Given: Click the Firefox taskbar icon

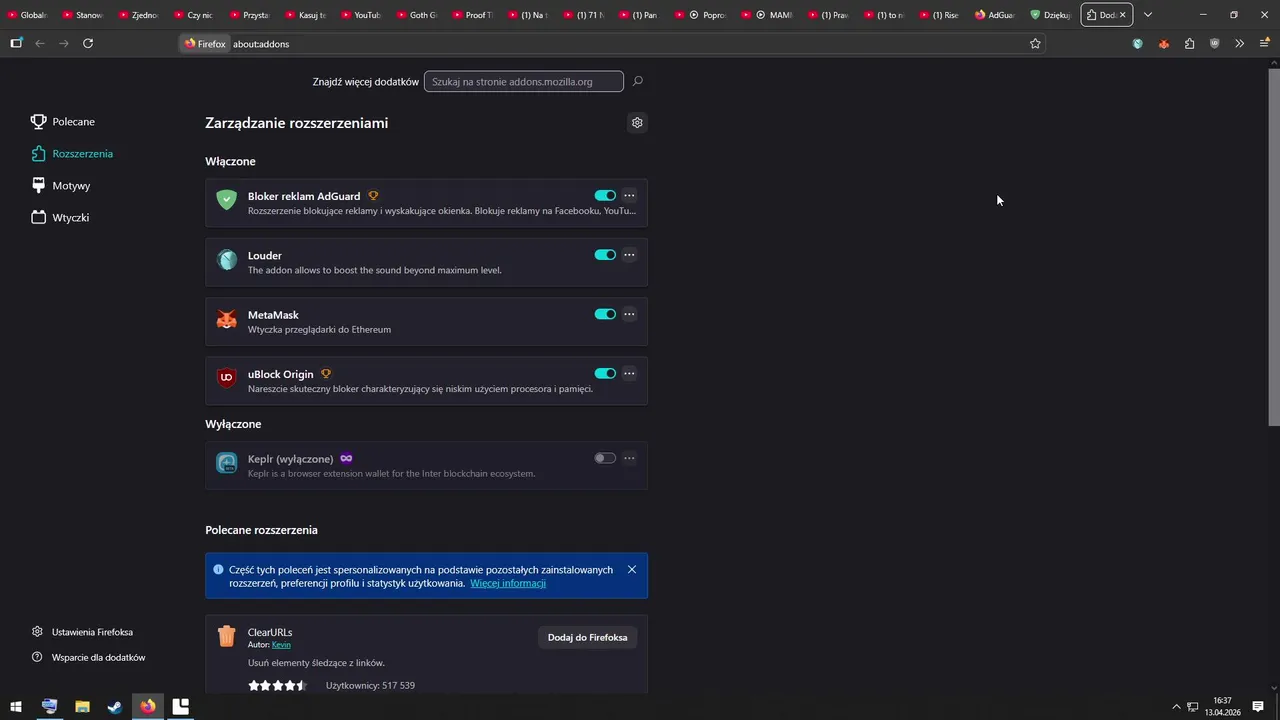Looking at the screenshot, I should point(148,706).
